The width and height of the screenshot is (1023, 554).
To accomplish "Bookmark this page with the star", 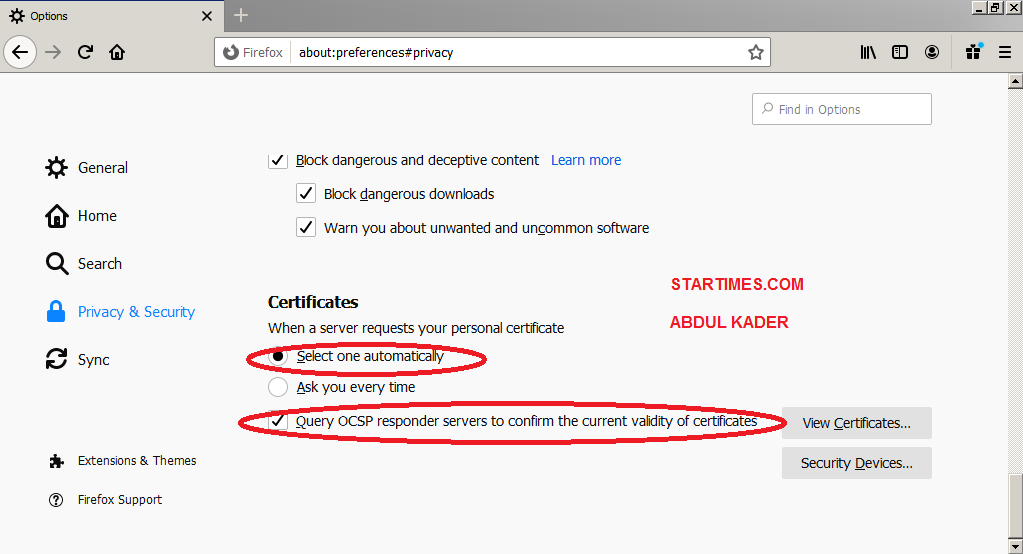I will (756, 52).
